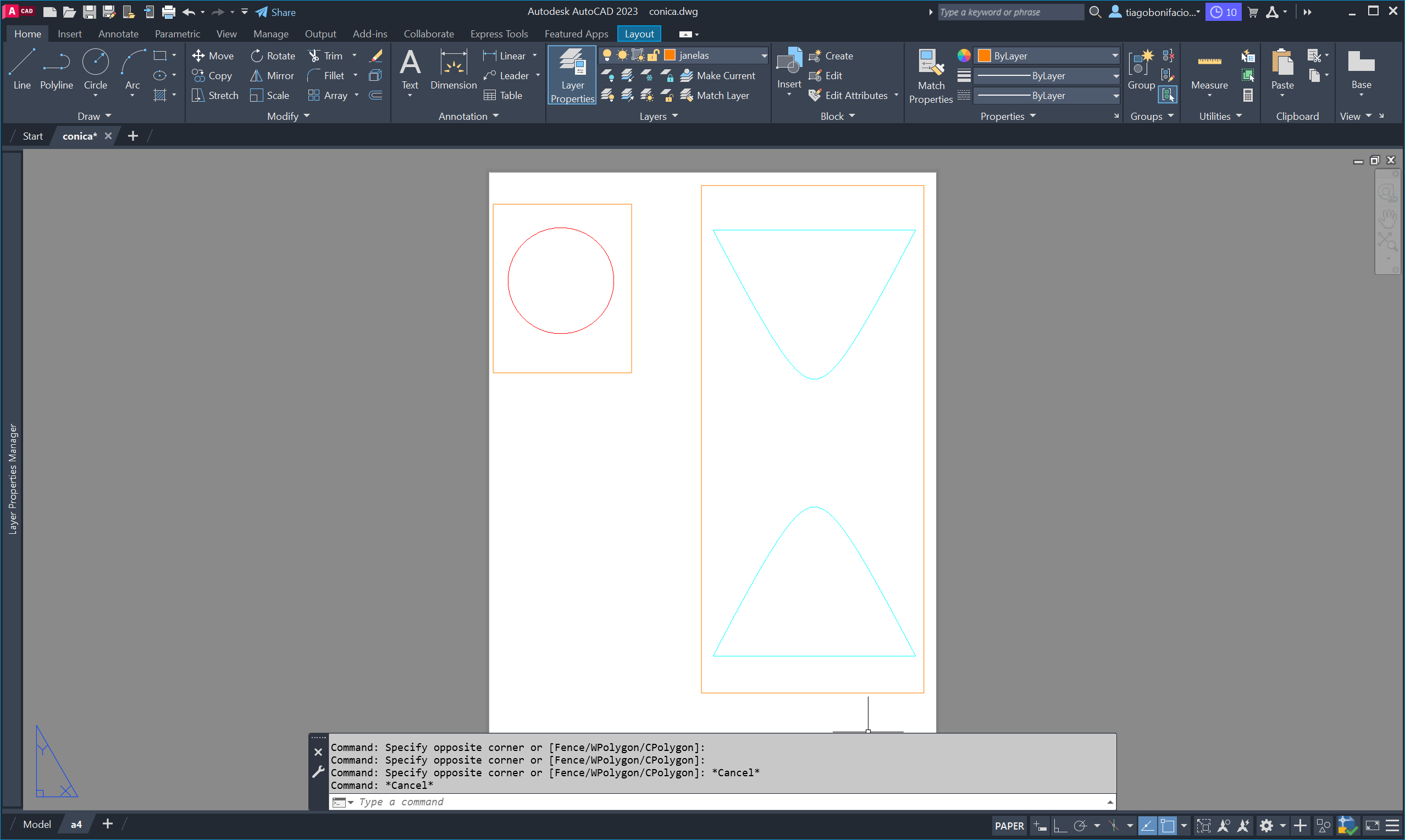The image size is (1405, 840).
Task: Open the ByLayer color dropdown
Action: (x=1114, y=56)
